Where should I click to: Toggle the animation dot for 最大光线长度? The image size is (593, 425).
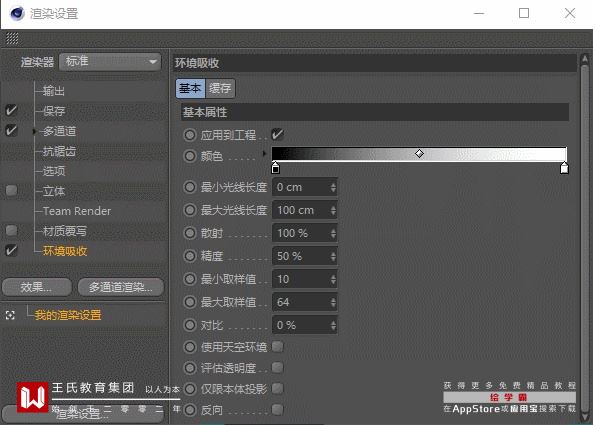[x=190, y=210]
